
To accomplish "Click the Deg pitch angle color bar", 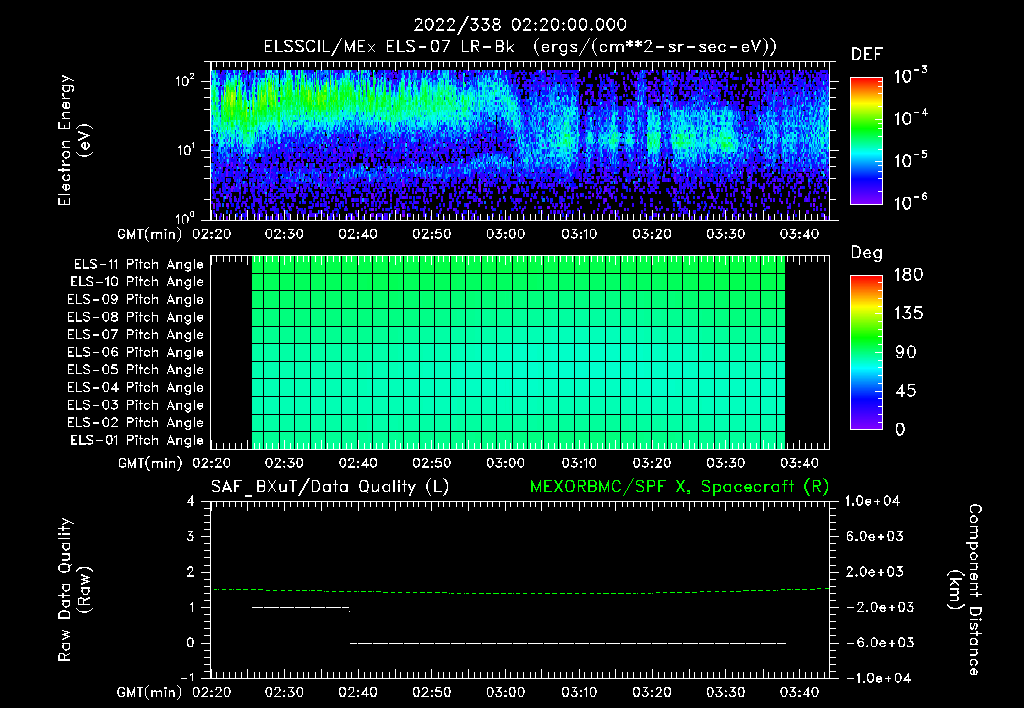I will 866,352.
